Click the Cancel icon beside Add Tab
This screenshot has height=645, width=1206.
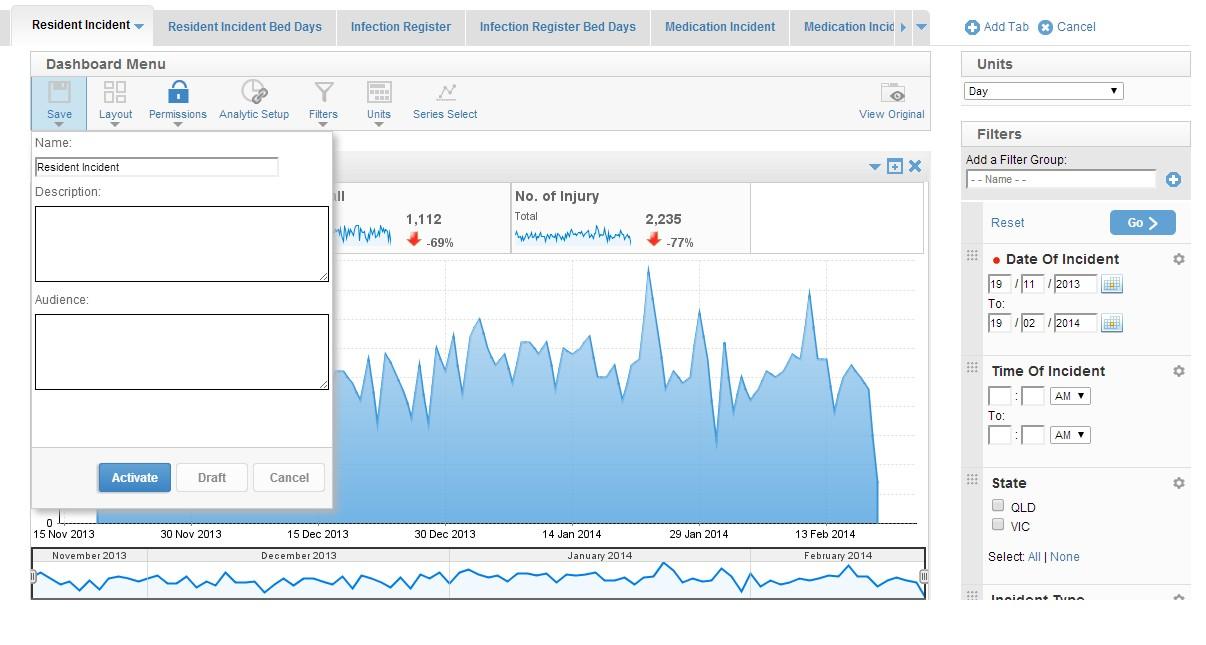tap(1045, 27)
